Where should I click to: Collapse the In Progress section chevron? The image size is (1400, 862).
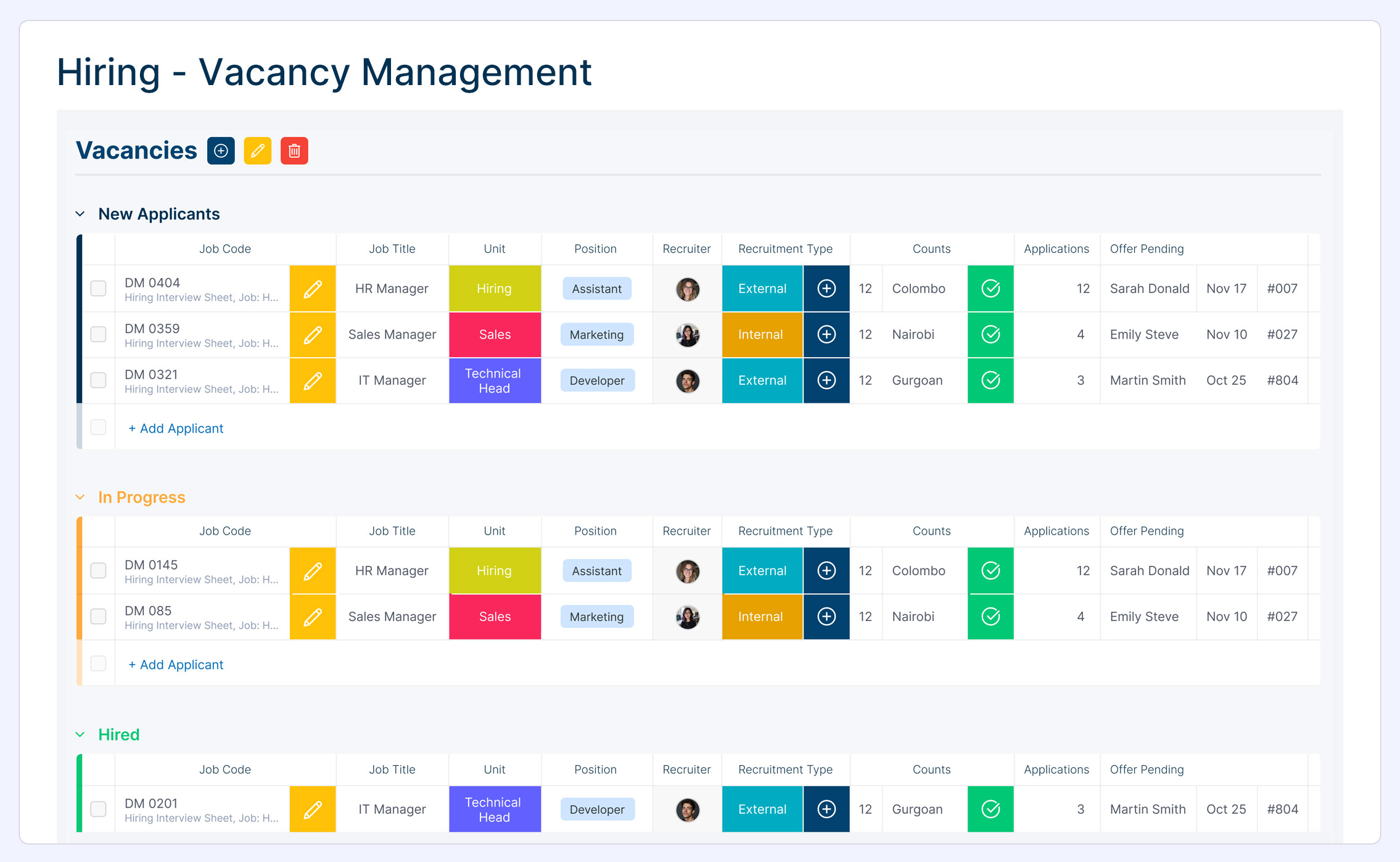click(80, 497)
